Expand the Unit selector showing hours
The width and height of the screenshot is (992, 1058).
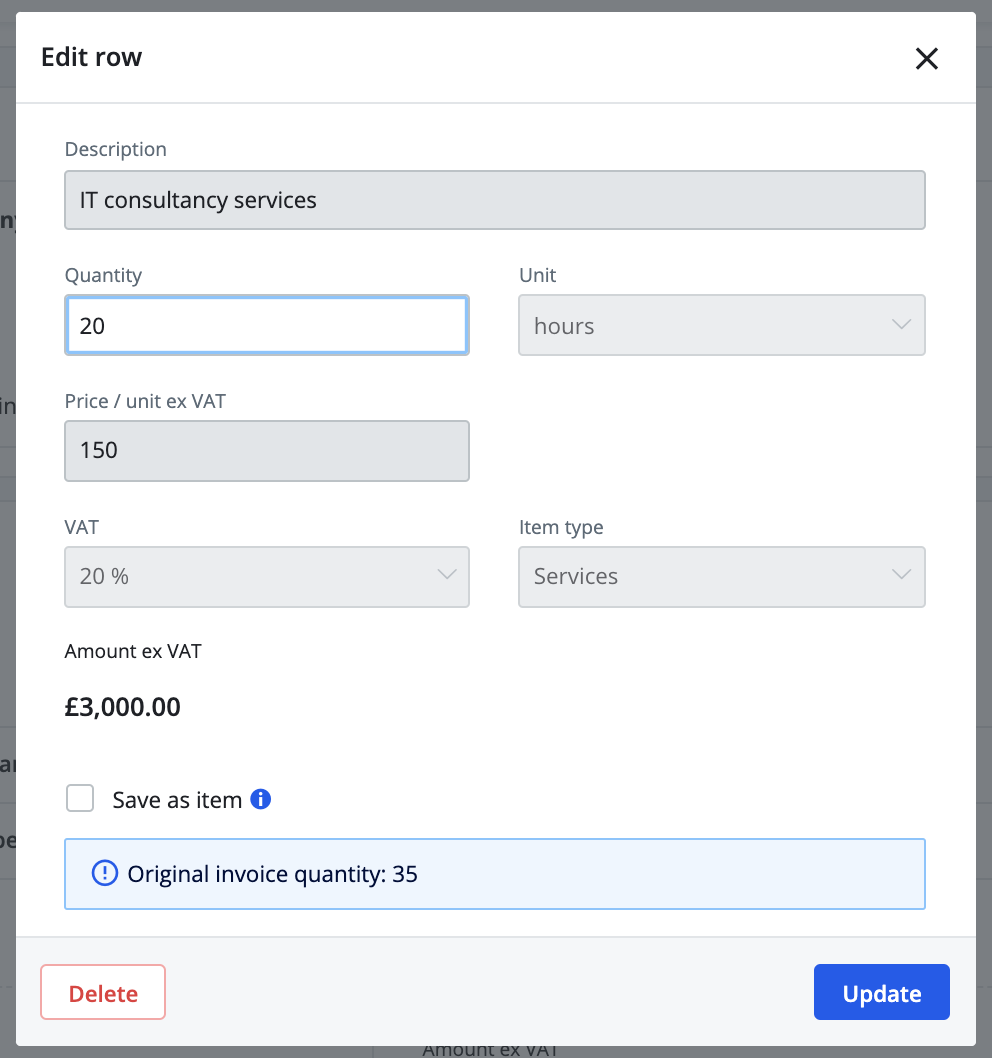click(722, 325)
